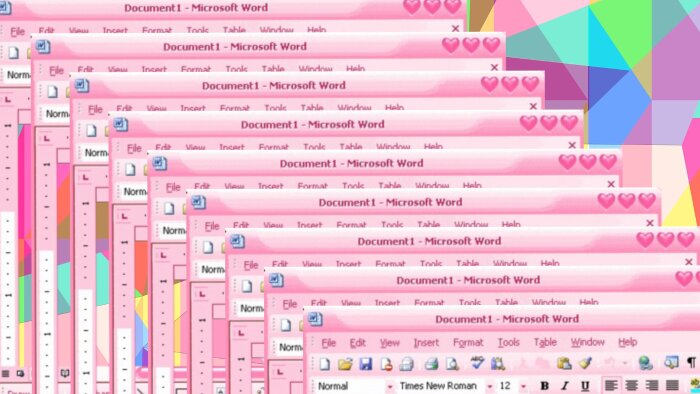Run Spelling and Grammar check icon
Image resolution: width=700 pixels, height=394 pixels.
[x=477, y=363]
